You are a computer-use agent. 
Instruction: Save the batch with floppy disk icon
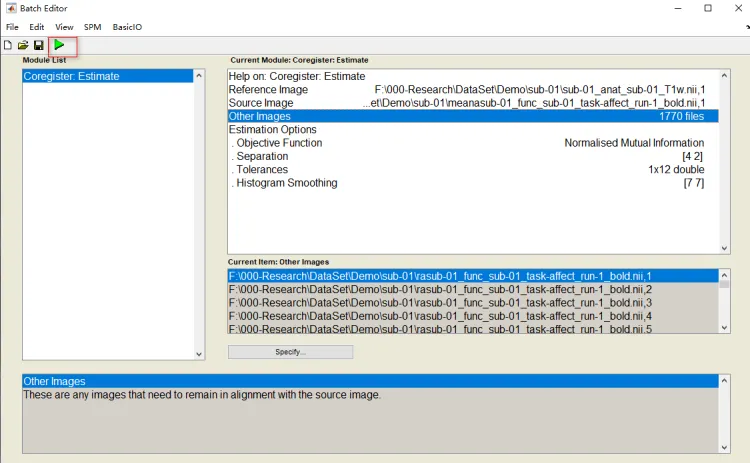38,45
